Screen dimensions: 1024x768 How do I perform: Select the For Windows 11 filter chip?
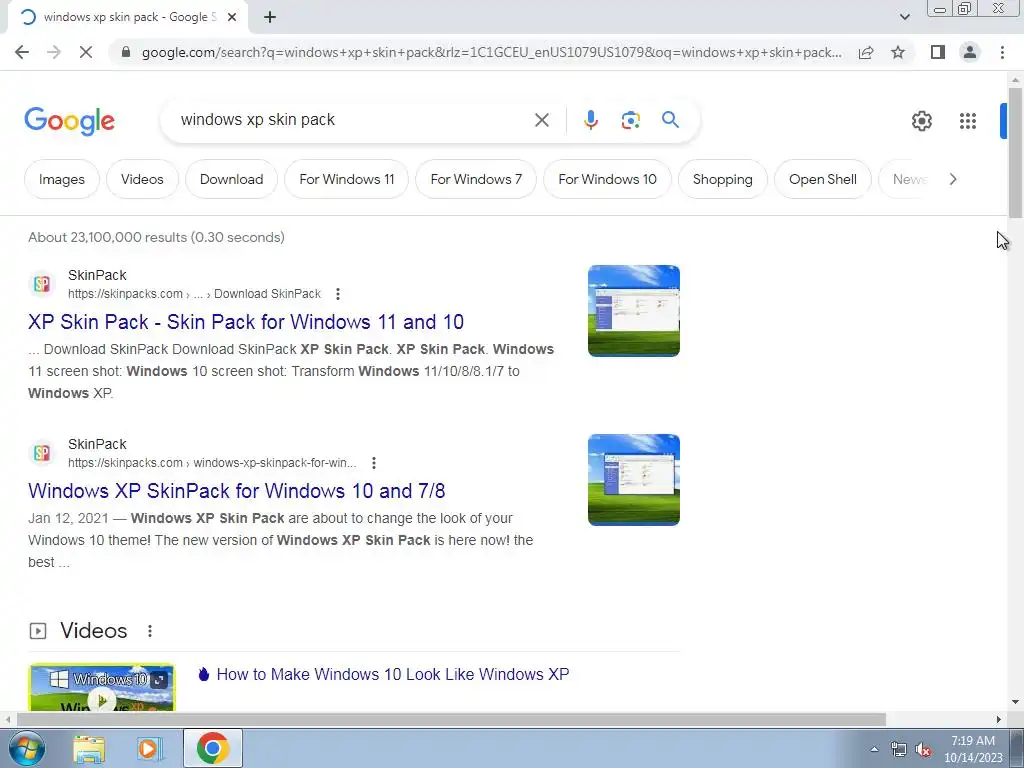coord(347,179)
